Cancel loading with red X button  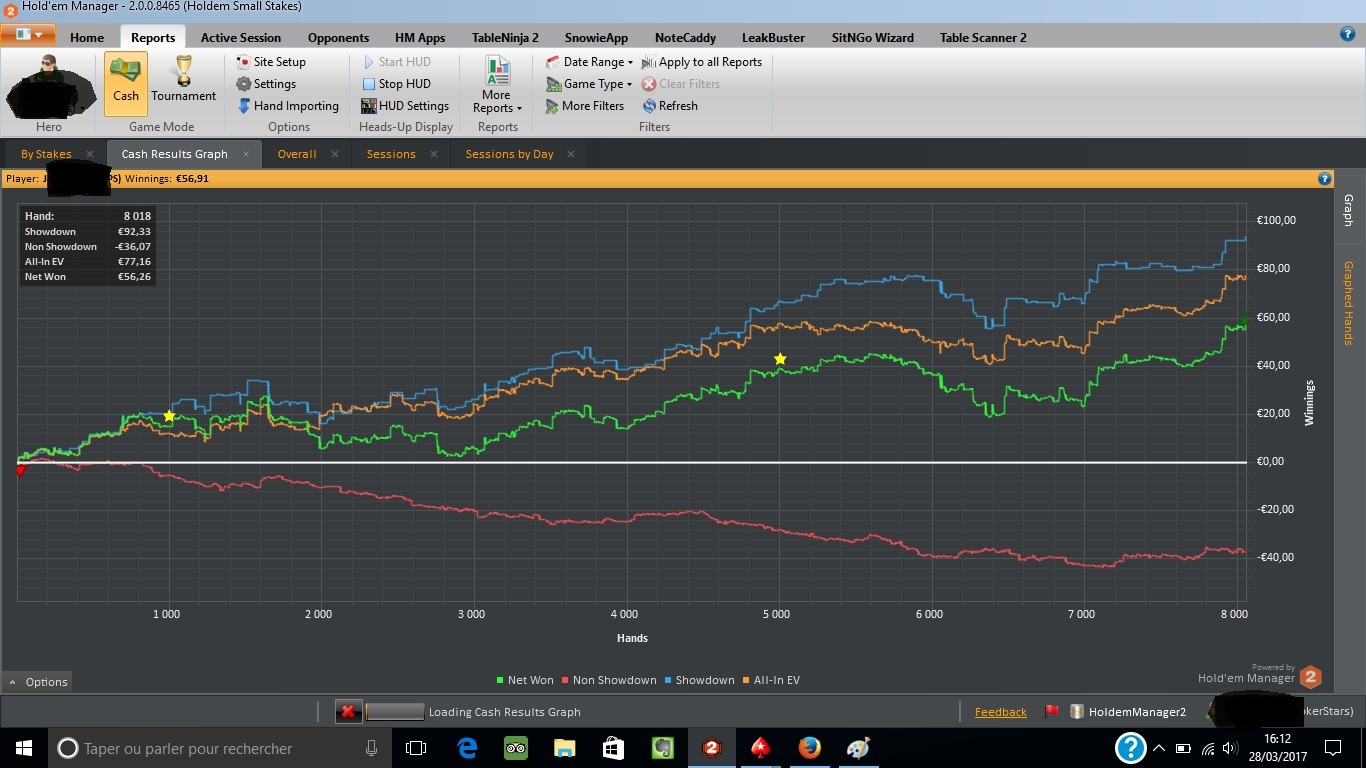click(347, 712)
